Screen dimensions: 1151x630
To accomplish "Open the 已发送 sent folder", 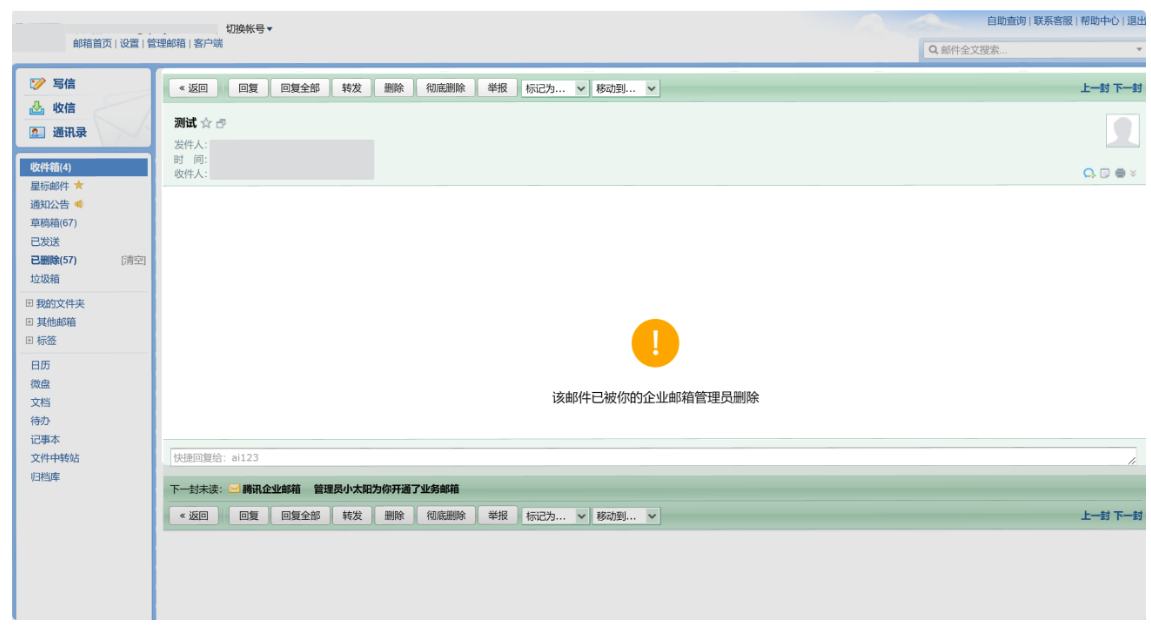I will [x=45, y=242].
